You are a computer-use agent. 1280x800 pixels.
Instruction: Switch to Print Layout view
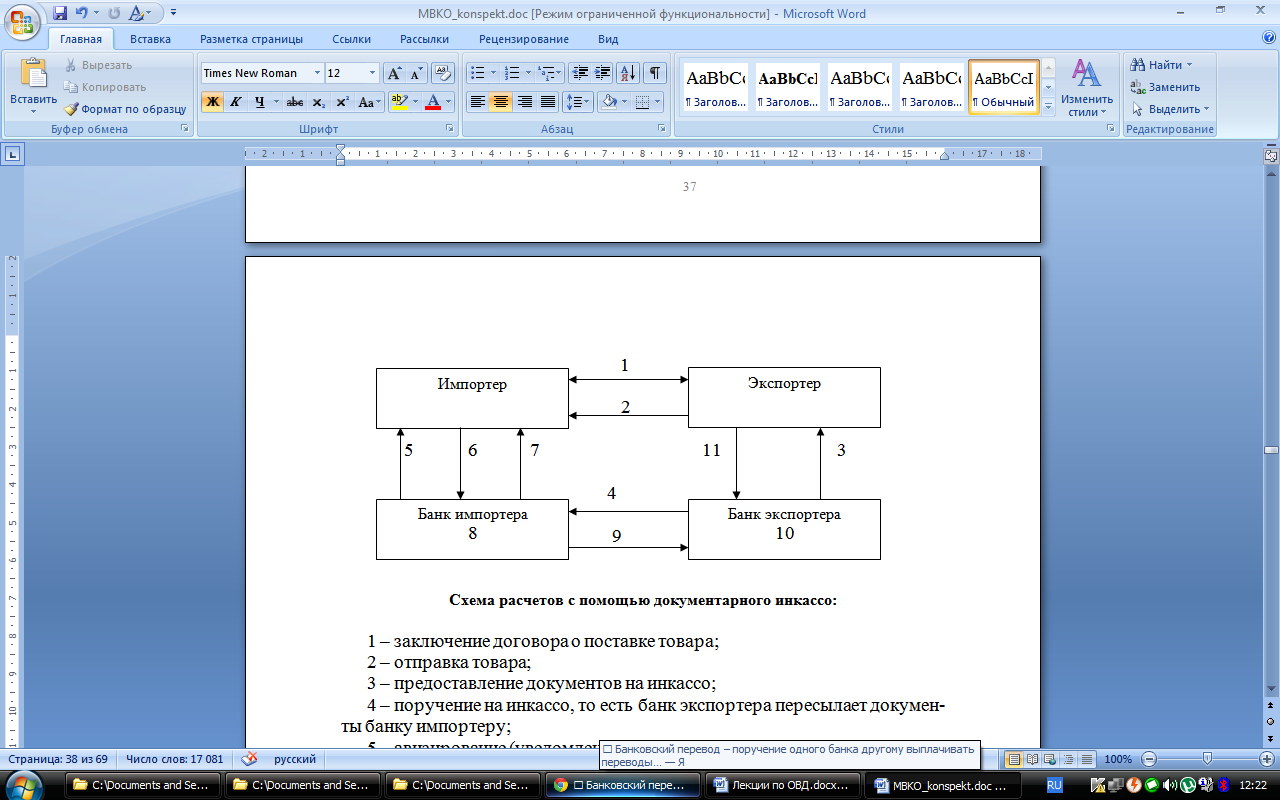(1013, 759)
